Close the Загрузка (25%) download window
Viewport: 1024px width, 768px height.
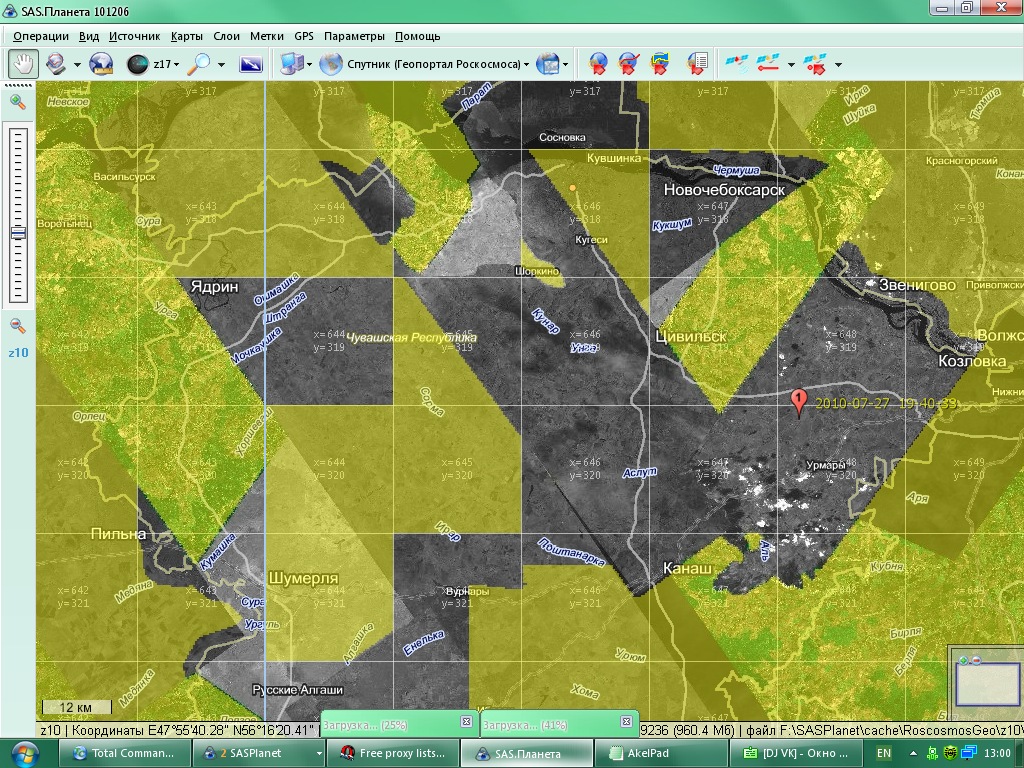point(466,721)
